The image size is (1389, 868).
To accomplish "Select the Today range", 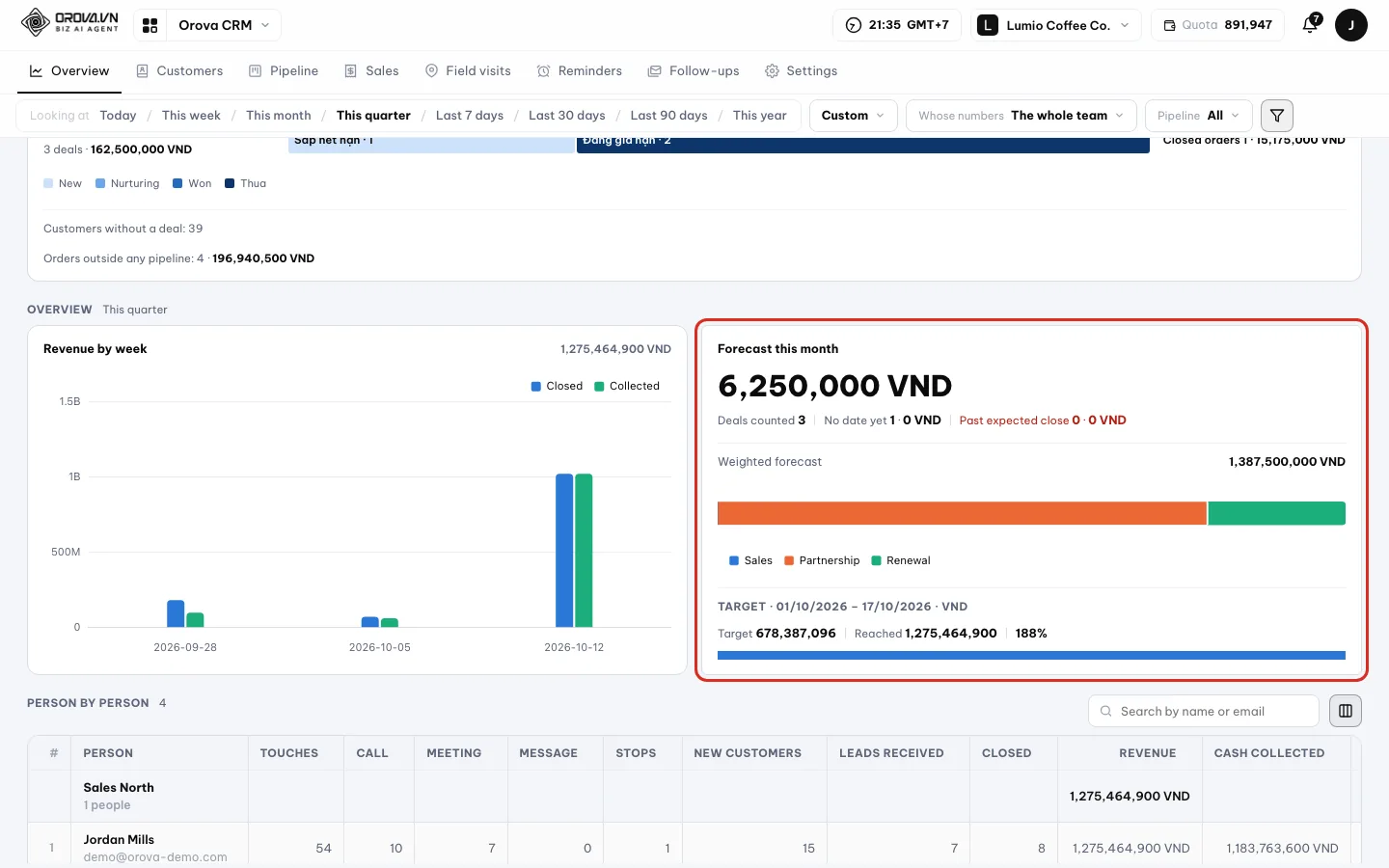I will point(118,116).
